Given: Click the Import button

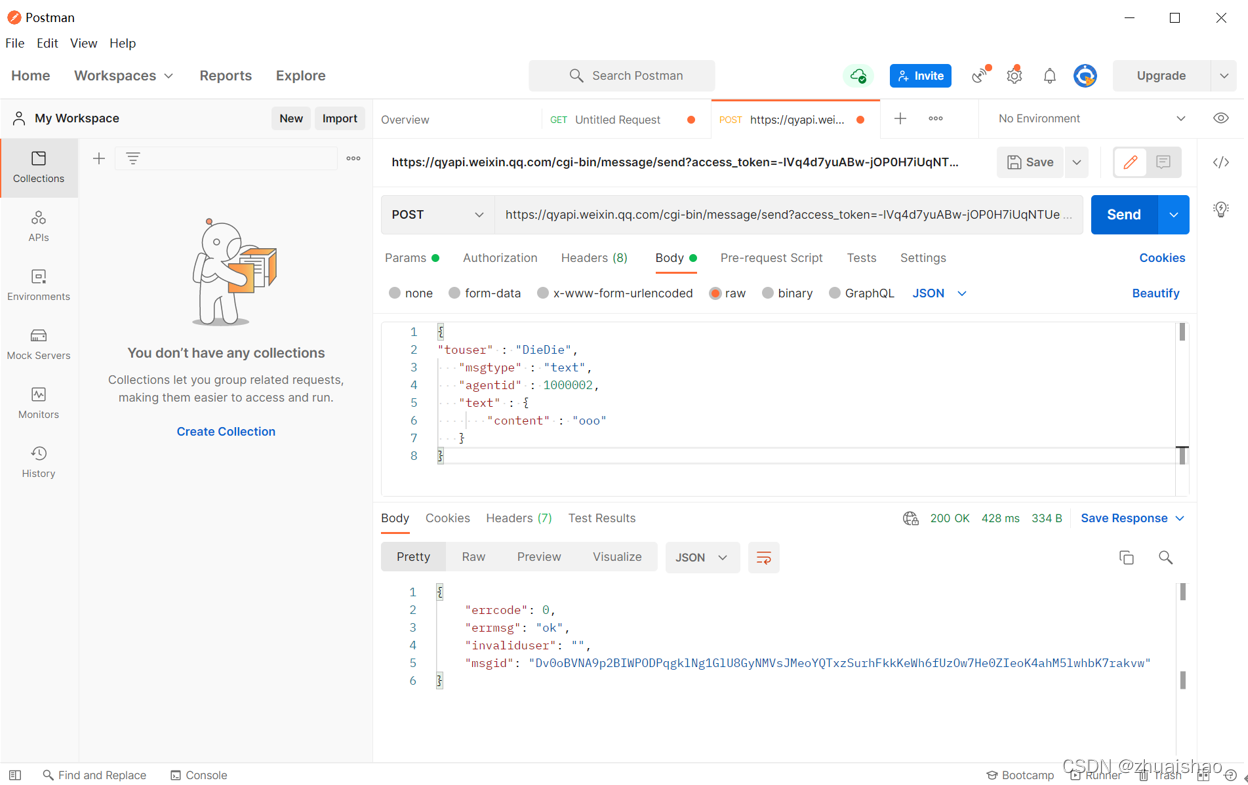Looking at the screenshot, I should (x=340, y=118).
